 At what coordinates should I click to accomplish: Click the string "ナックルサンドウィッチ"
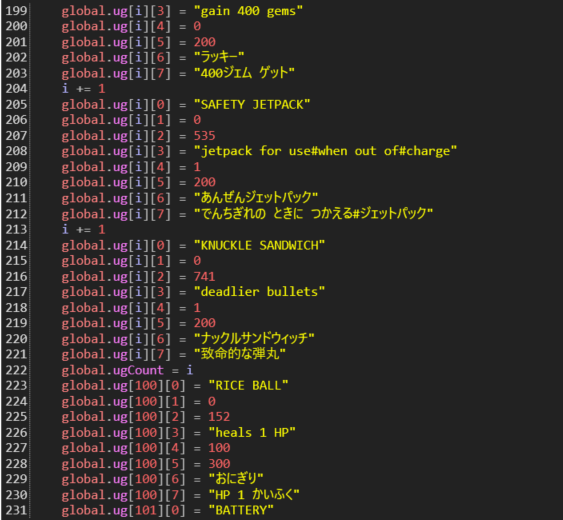254,339
